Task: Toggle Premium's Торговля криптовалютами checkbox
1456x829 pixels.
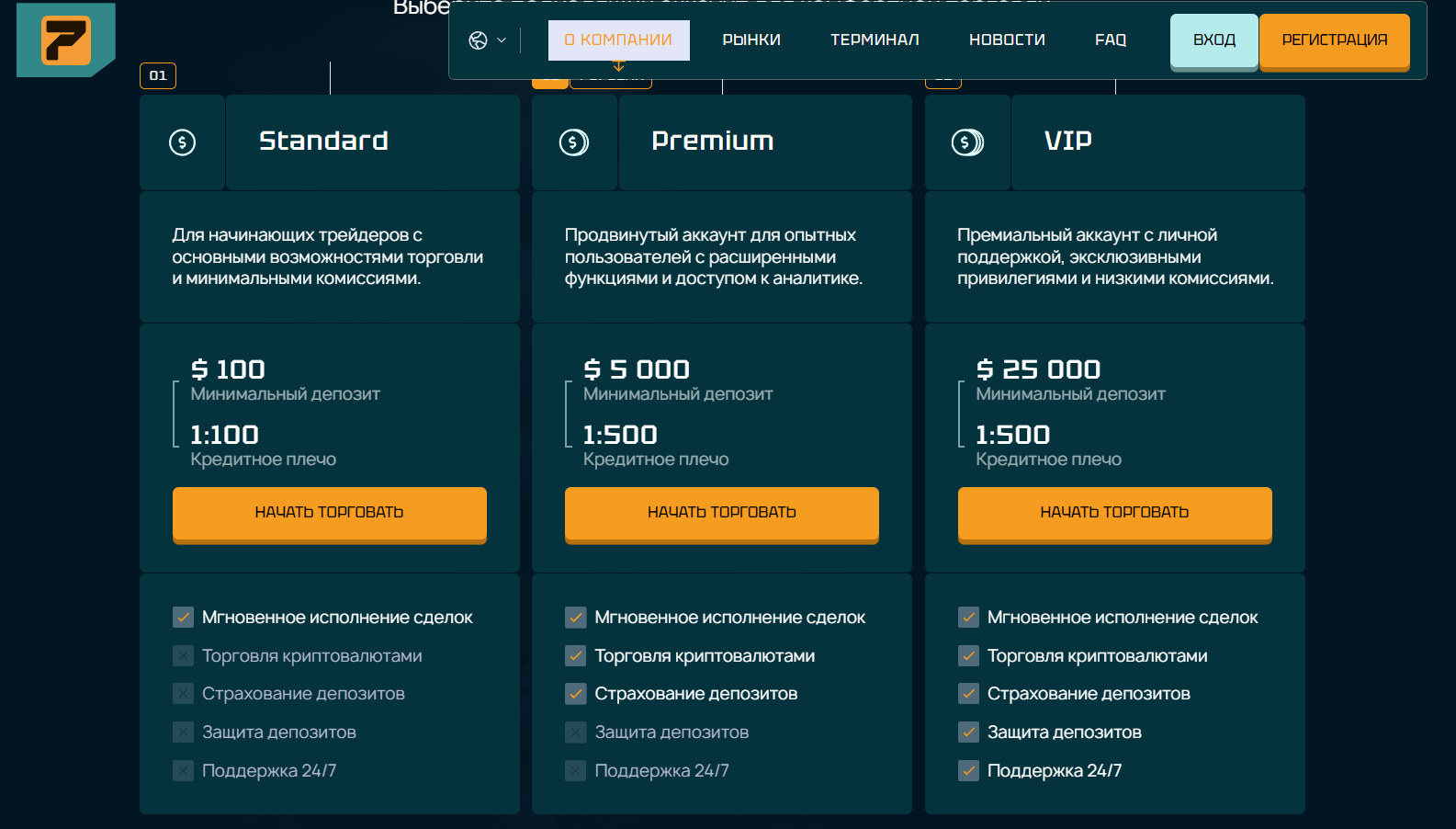Action: point(576,656)
